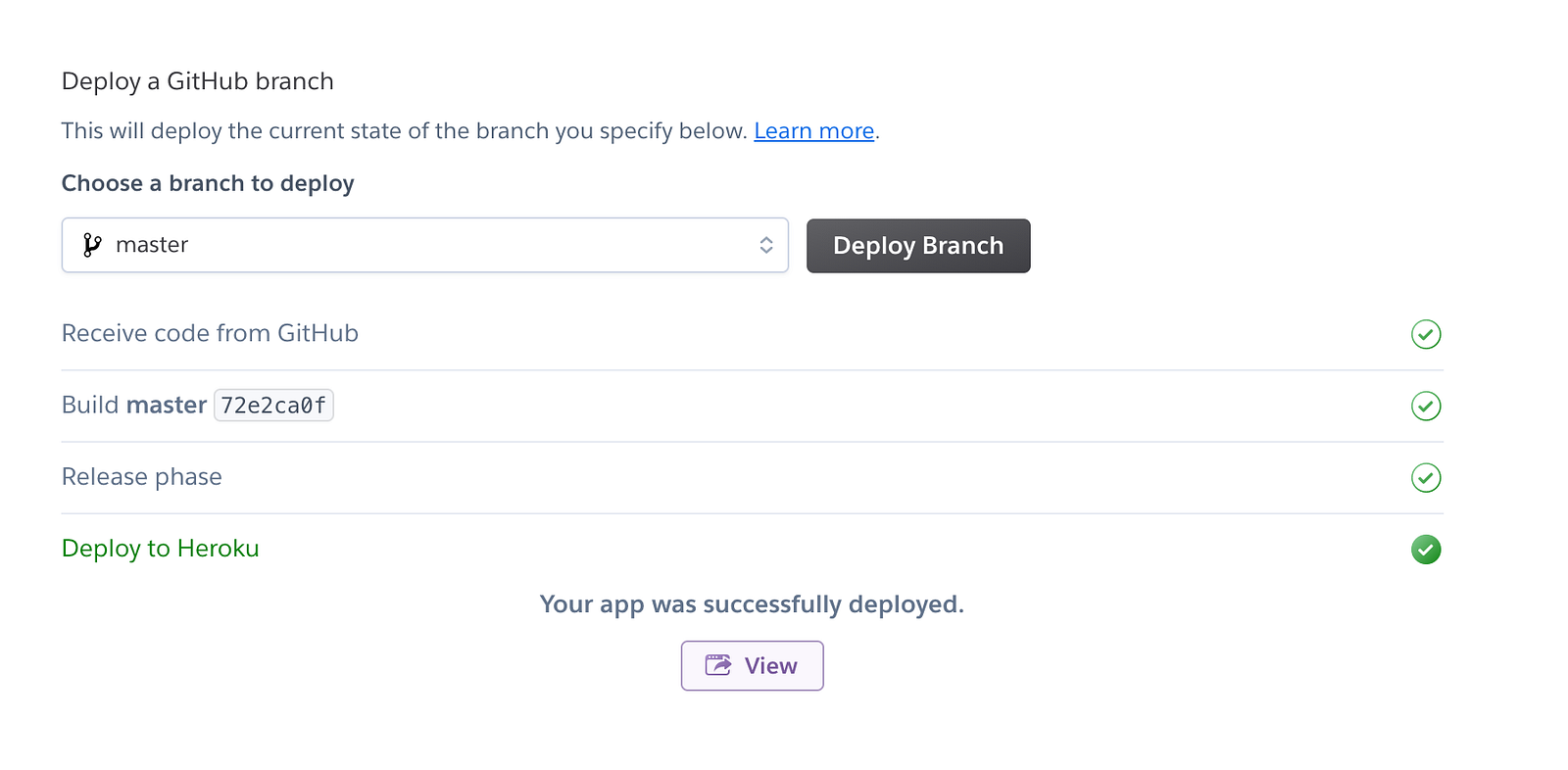The height and width of the screenshot is (770, 1568).
Task: Select the Release phase step label
Action: coord(142,477)
